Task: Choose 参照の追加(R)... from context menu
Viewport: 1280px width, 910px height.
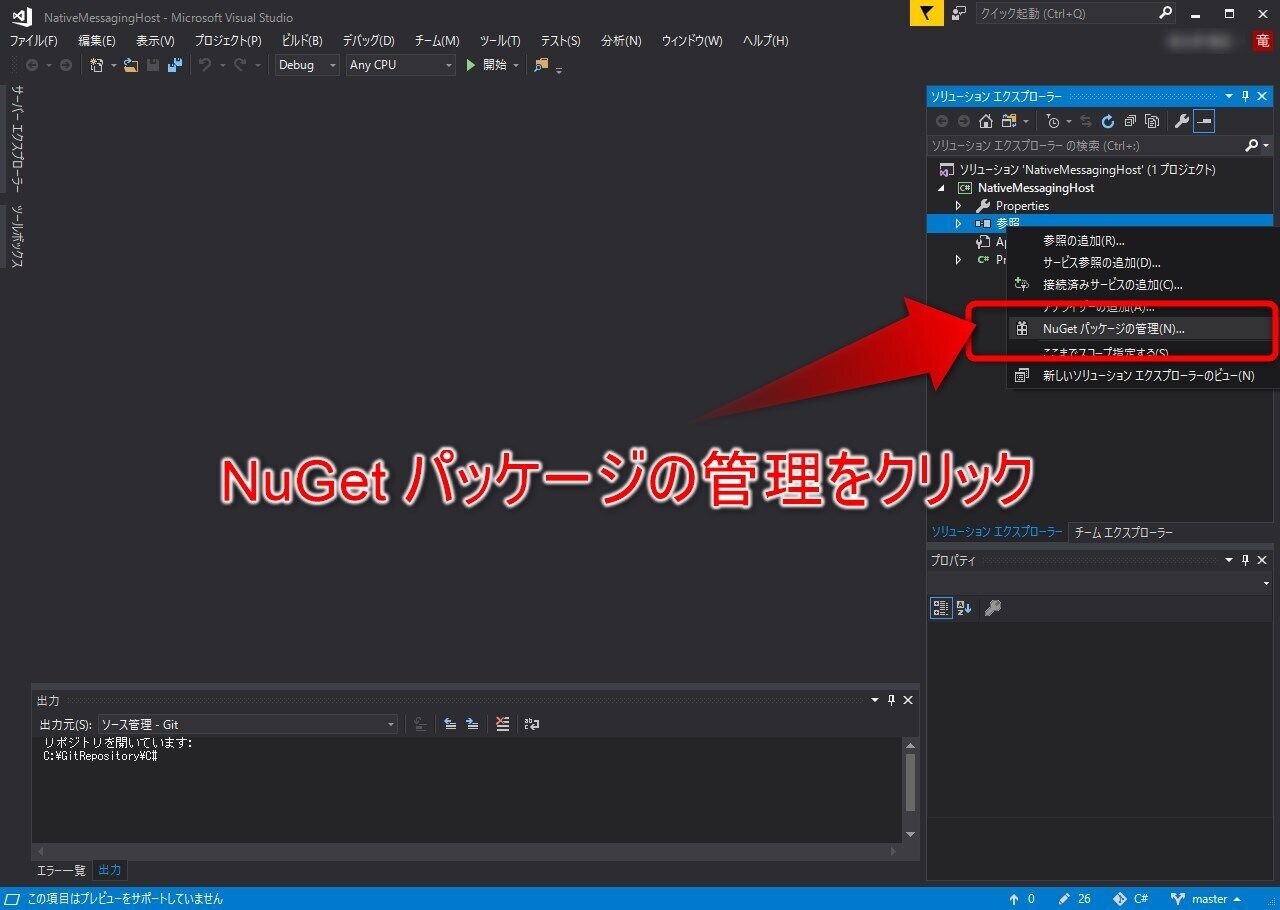Action: [x=1083, y=241]
